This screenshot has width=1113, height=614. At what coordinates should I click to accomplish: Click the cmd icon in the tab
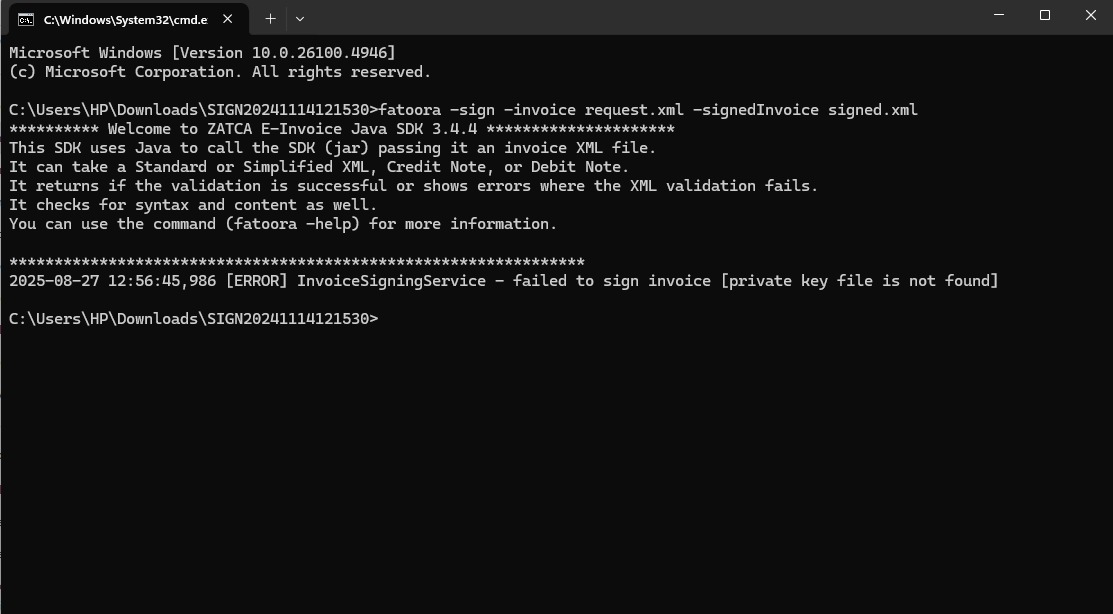tap(26, 19)
